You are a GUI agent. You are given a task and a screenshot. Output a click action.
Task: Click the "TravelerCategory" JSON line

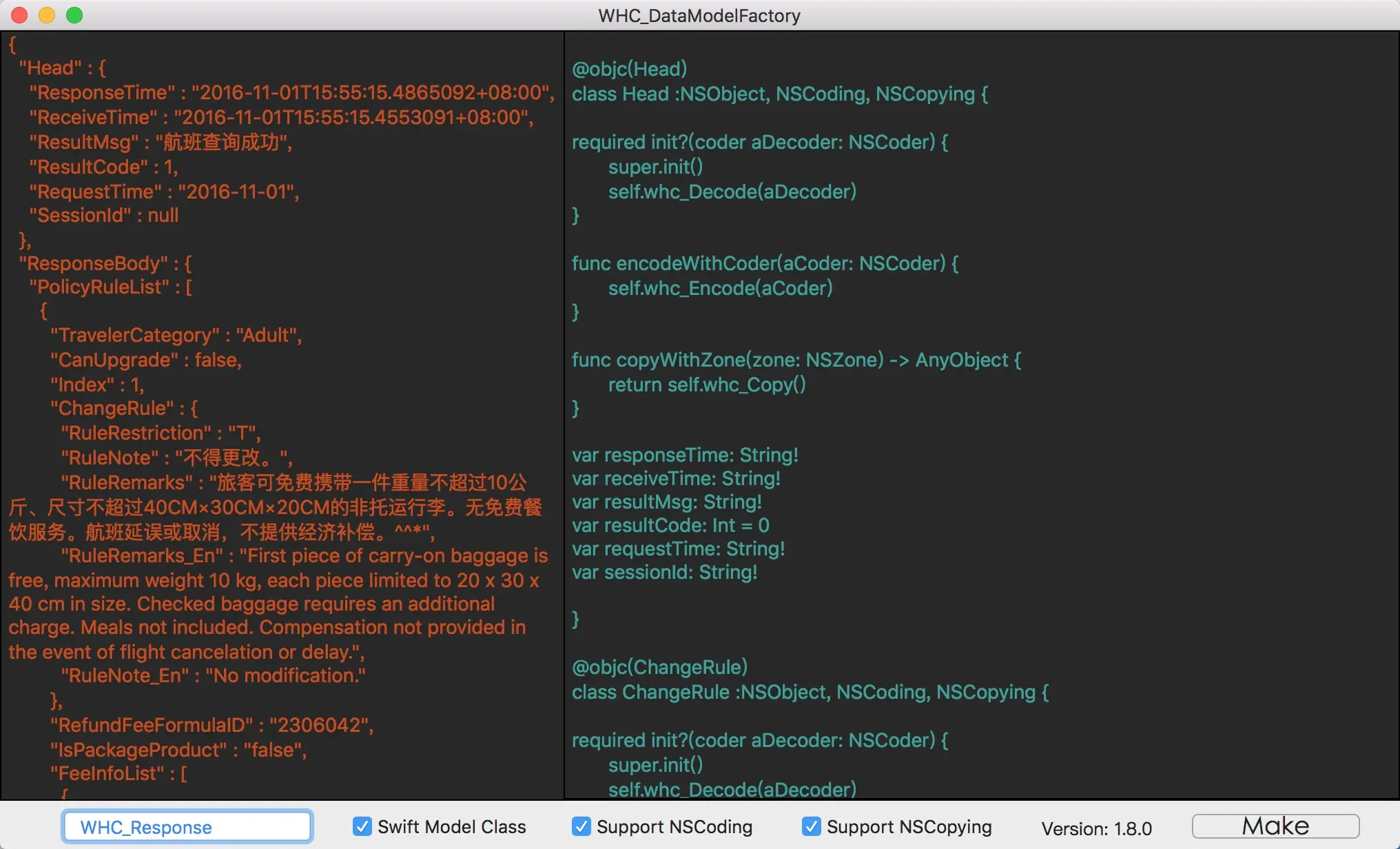[x=176, y=335]
